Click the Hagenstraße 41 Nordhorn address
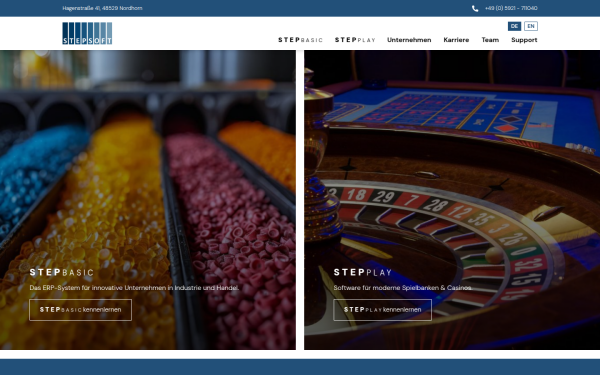 (102, 8)
